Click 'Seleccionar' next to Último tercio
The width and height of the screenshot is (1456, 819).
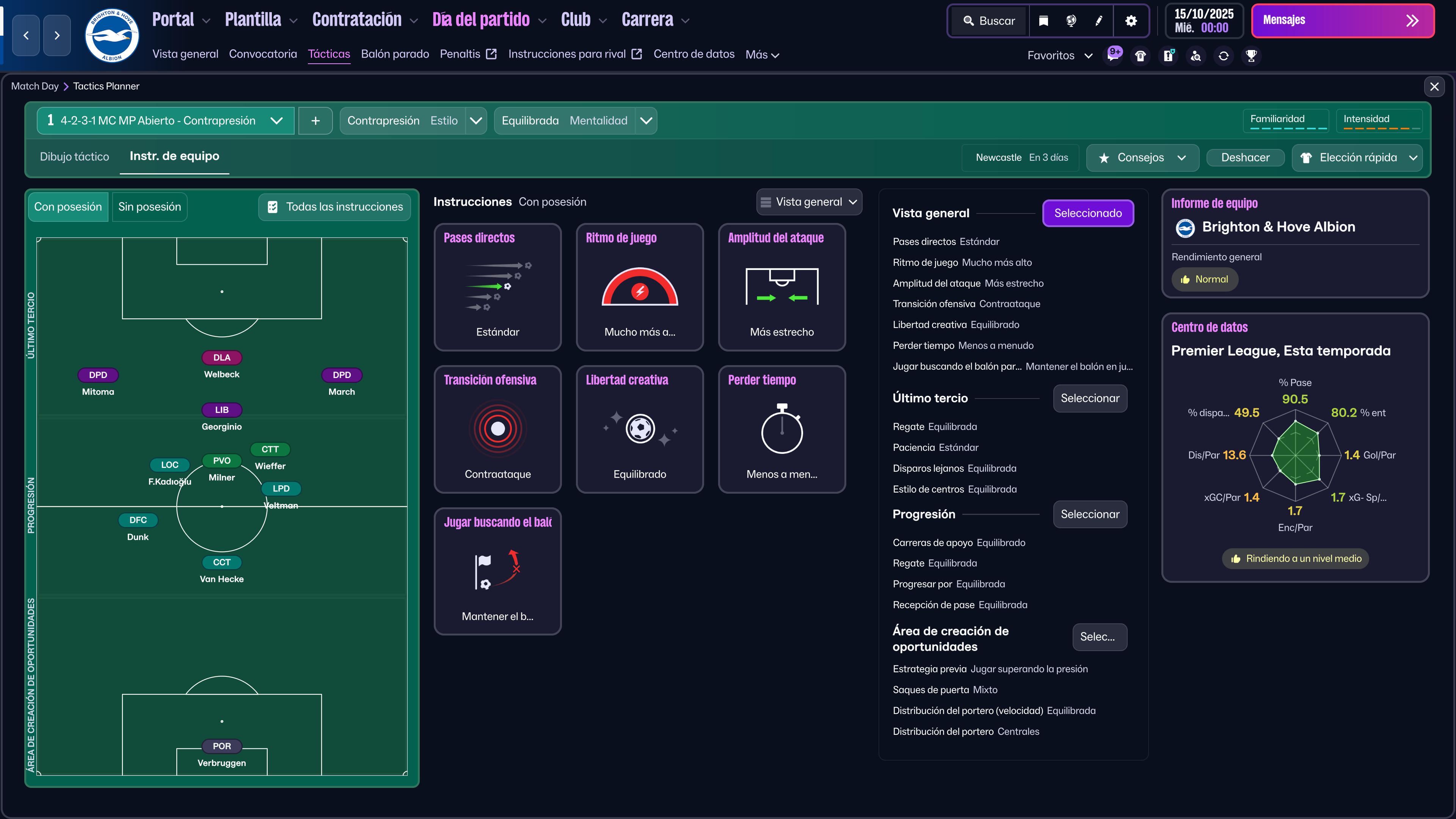pyautogui.click(x=1089, y=399)
